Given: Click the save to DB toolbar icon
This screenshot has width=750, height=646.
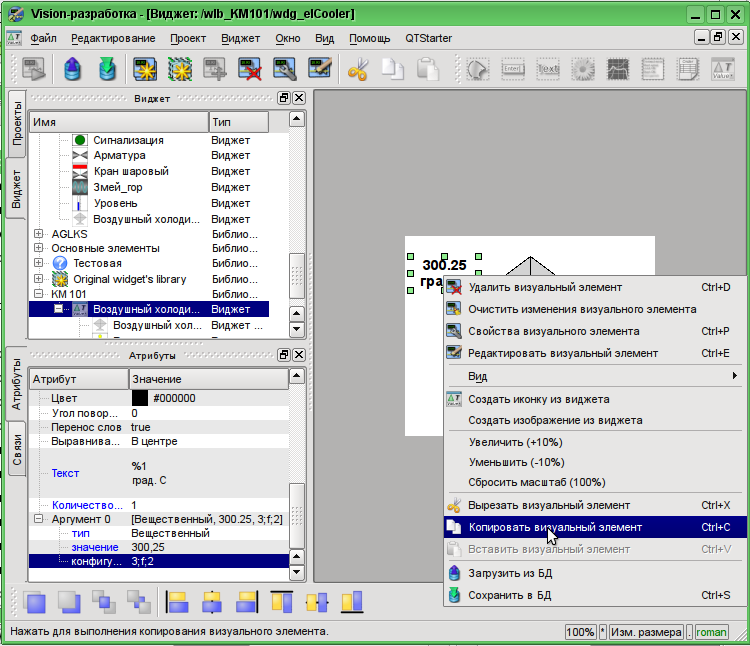Looking at the screenshot, I should (x=108, y=70).
